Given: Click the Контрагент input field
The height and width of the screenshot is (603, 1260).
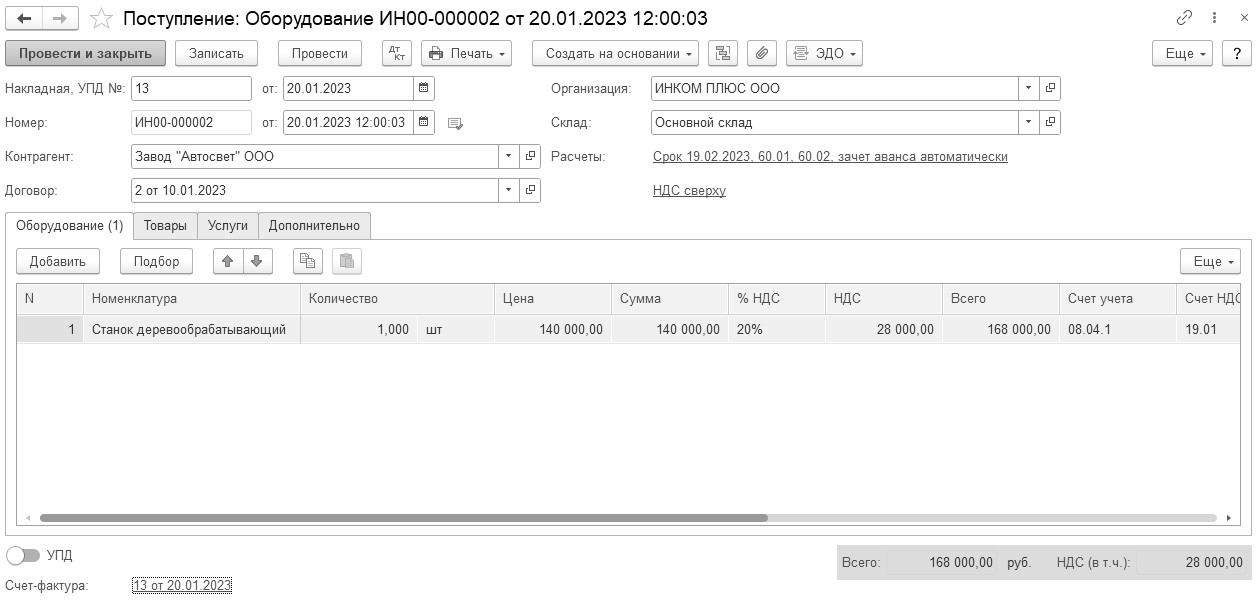Looking at the screenshot, I should [x=315, y=156].
